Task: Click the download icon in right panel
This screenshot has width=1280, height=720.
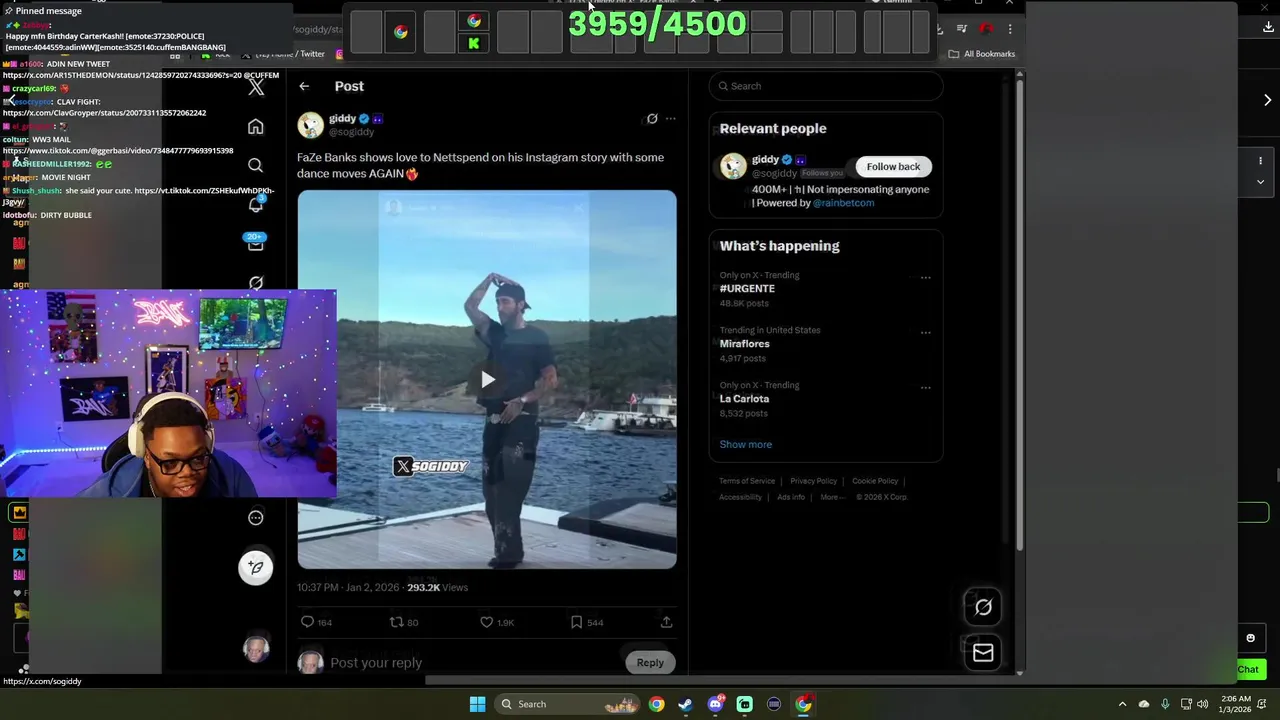Action: [x=1268, y=27]
